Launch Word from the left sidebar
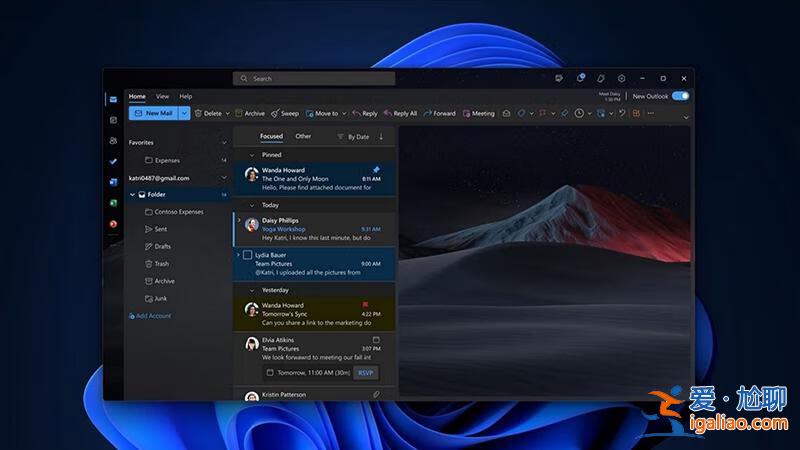Viewport: 800px width, 450px height. pyautogui.click(x=113, y=182)
